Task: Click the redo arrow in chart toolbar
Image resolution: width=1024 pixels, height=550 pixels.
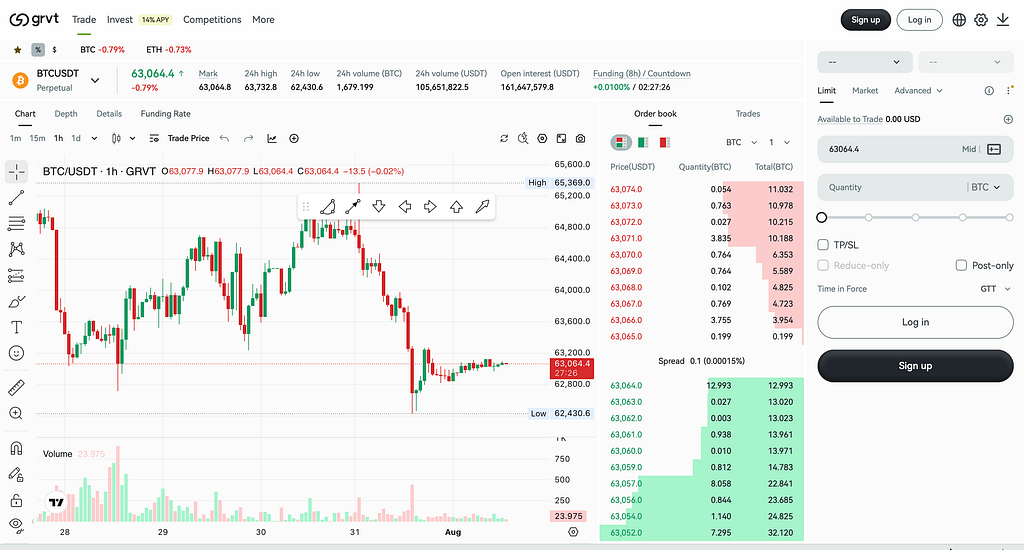Action: pos(248,138)
